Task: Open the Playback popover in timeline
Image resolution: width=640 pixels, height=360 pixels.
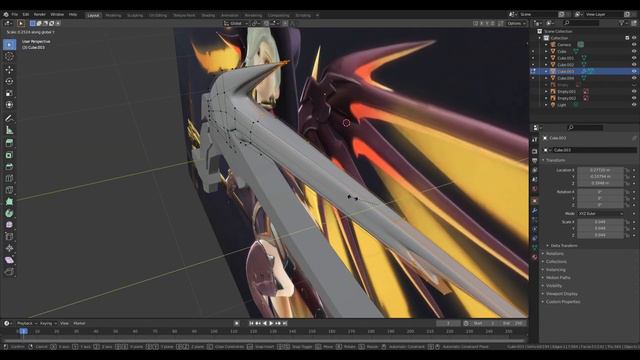Action: [26, 323]
